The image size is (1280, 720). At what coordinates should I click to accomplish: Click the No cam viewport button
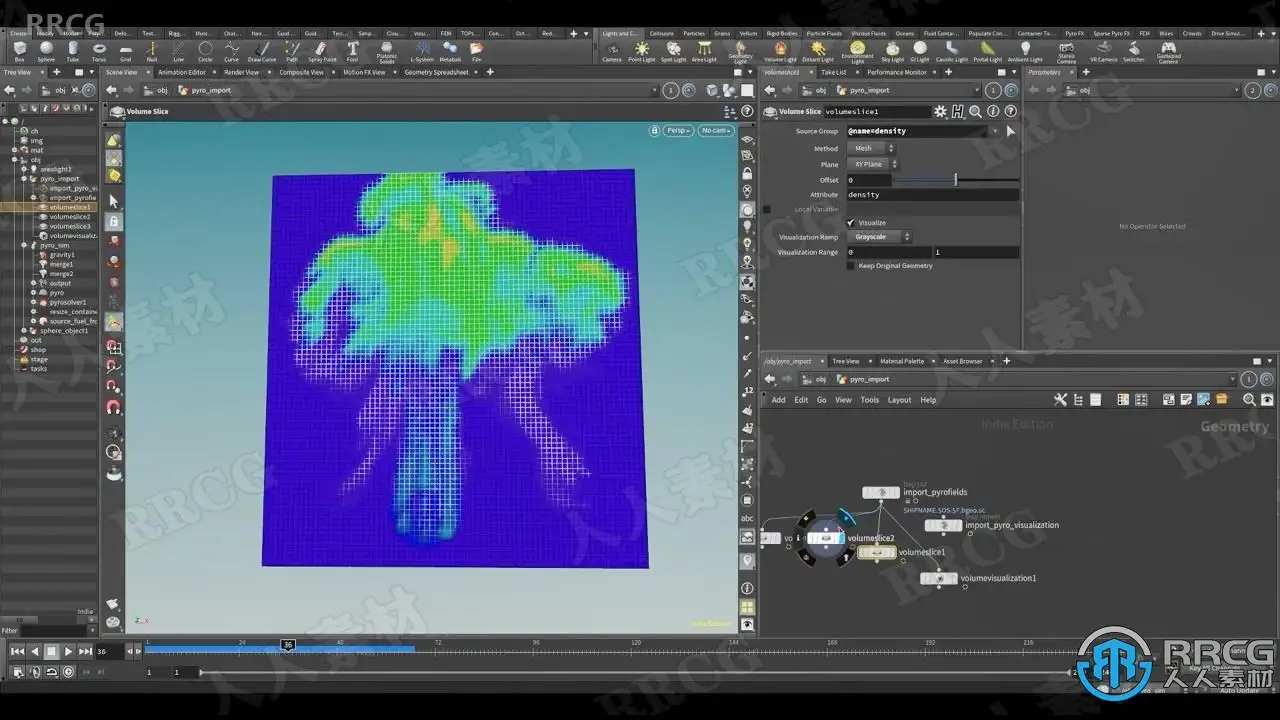coord(715,131)
